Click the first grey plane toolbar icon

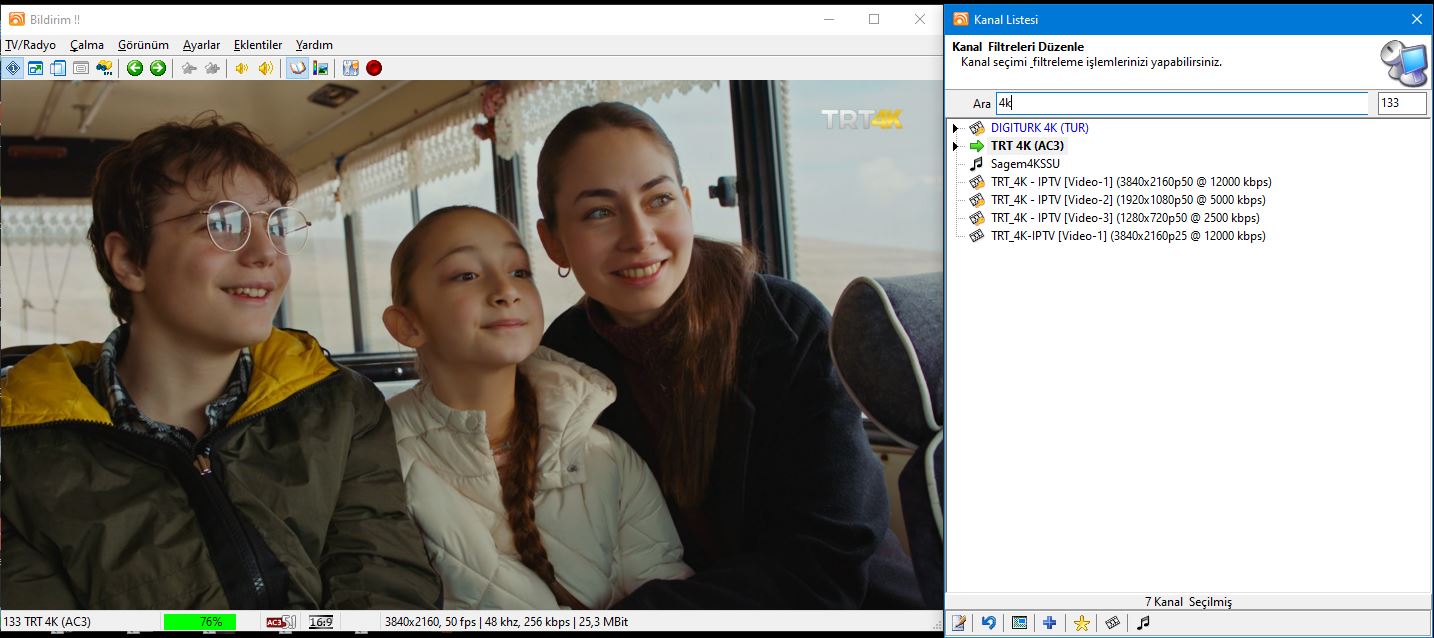(189, 68)
